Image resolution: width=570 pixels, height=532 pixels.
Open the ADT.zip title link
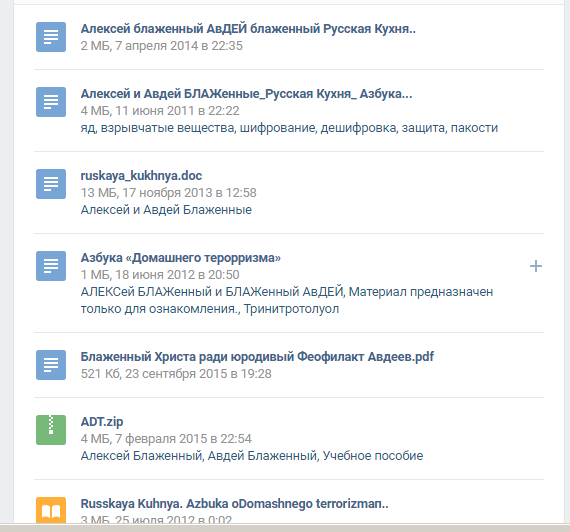click(102, 422)
